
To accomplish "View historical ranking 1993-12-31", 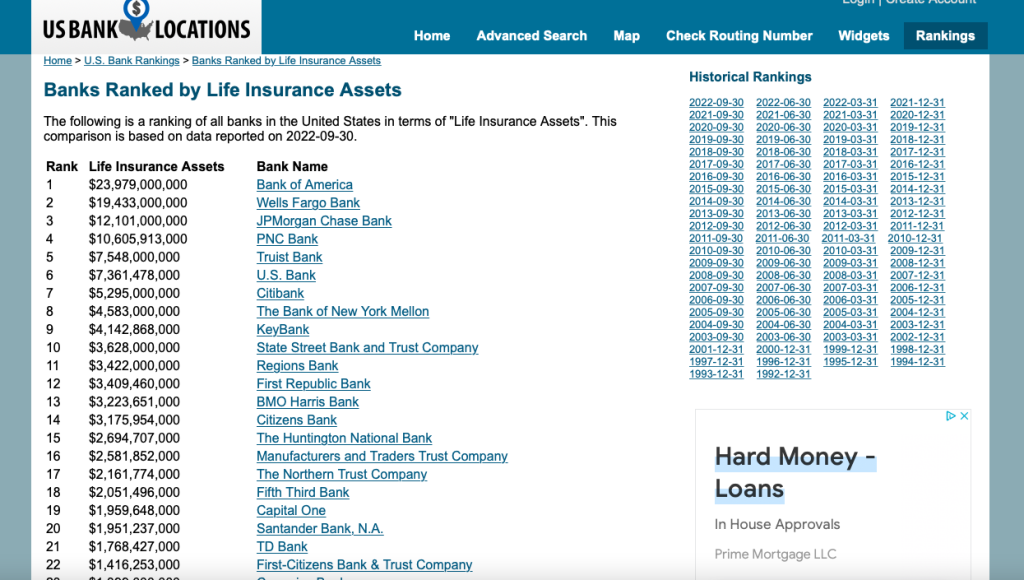I will [716, 374].
